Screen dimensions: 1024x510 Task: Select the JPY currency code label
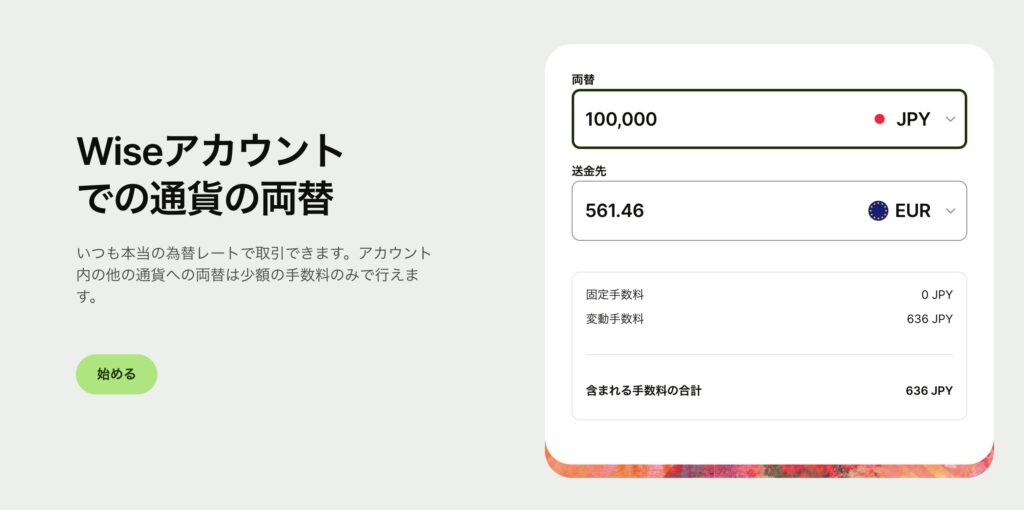click(x=913, y=119)
